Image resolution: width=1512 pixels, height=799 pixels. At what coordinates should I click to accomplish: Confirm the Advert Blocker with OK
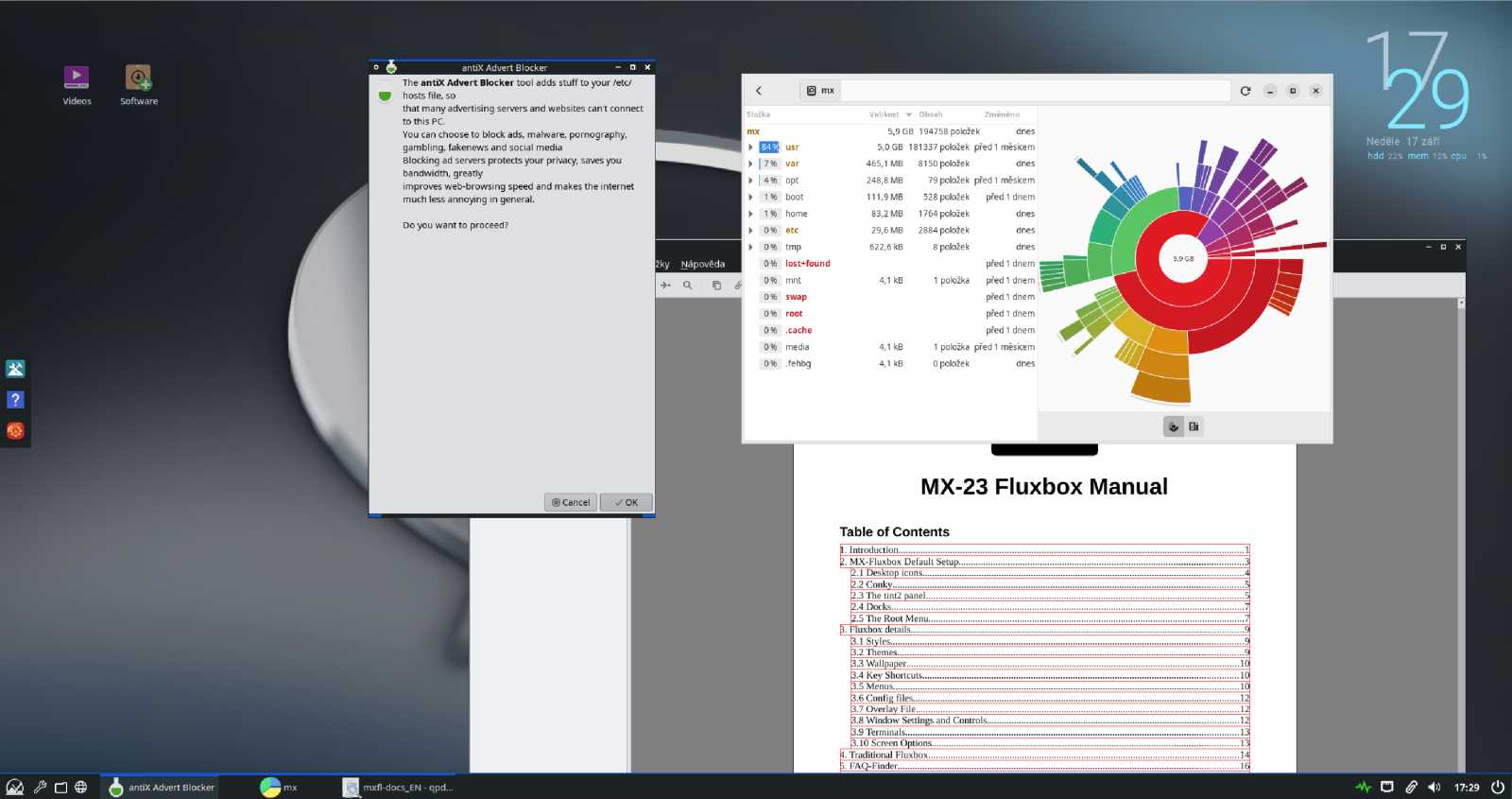627,503
